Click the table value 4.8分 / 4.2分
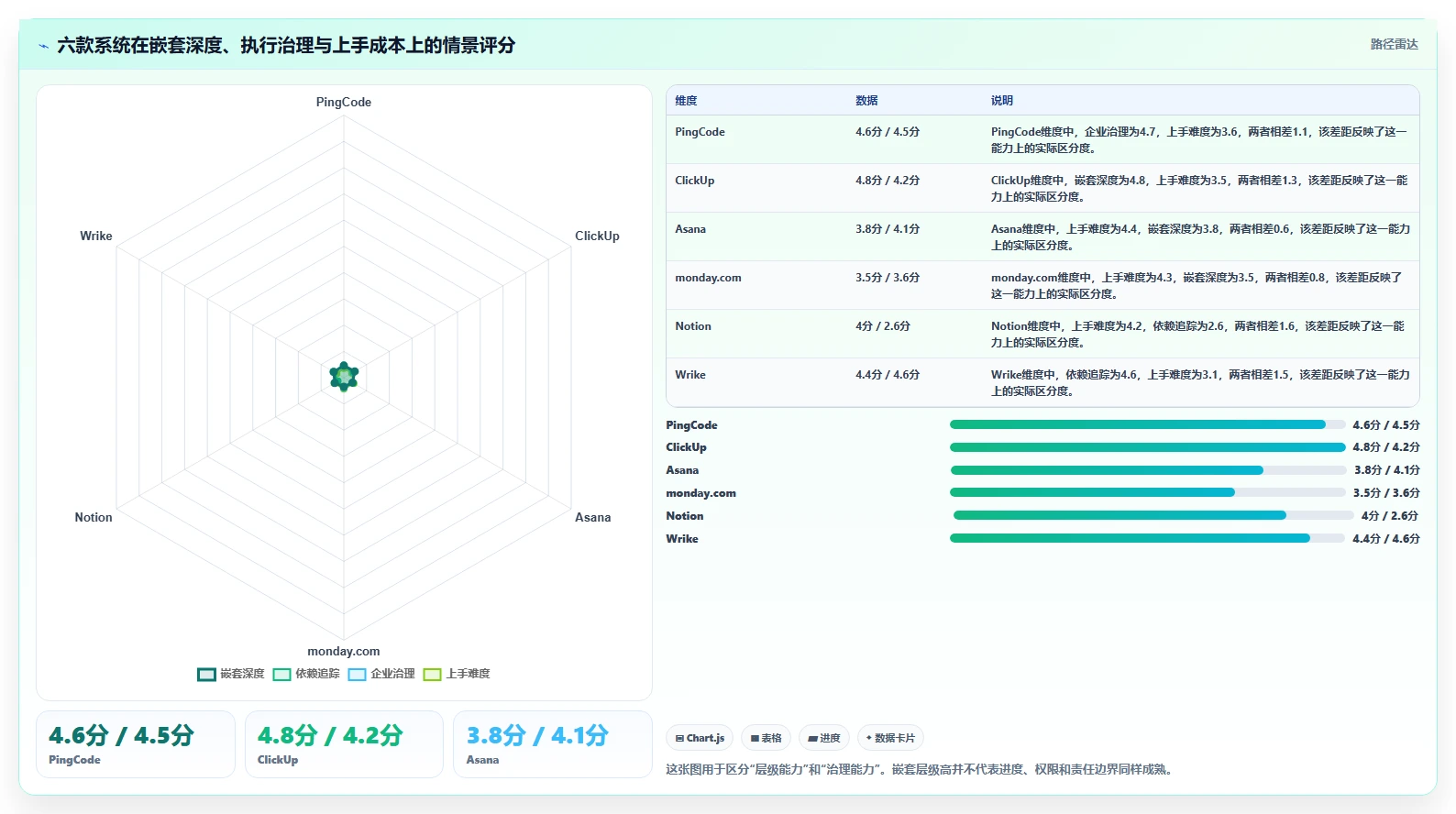 click(888, 181)
